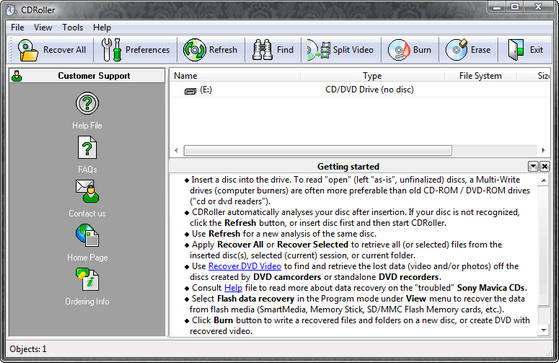
Task: Launch the Split Video tool
Action: [318, 50]
